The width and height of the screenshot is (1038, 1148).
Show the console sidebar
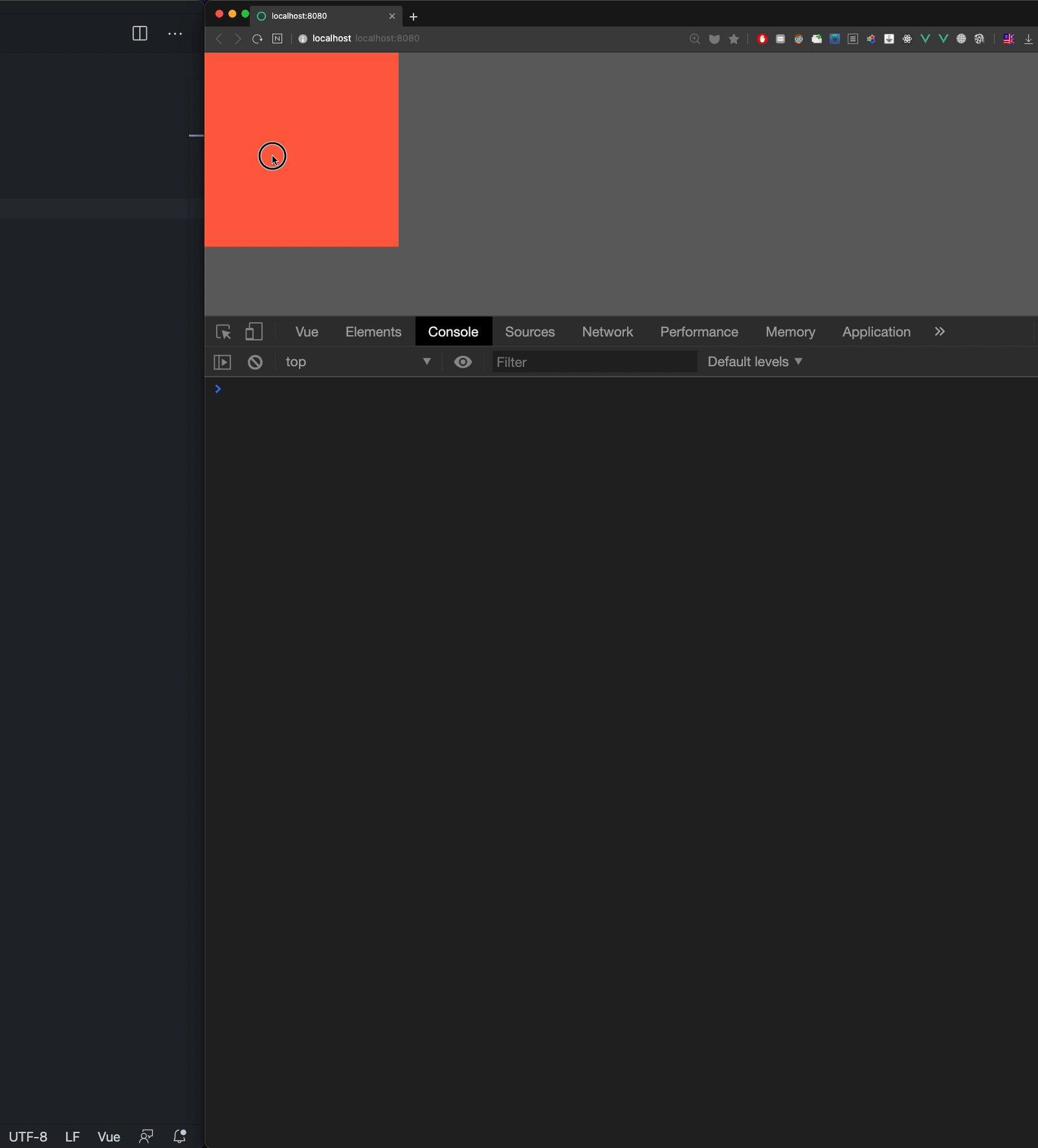pyautogui.click(x=222, y=362)
